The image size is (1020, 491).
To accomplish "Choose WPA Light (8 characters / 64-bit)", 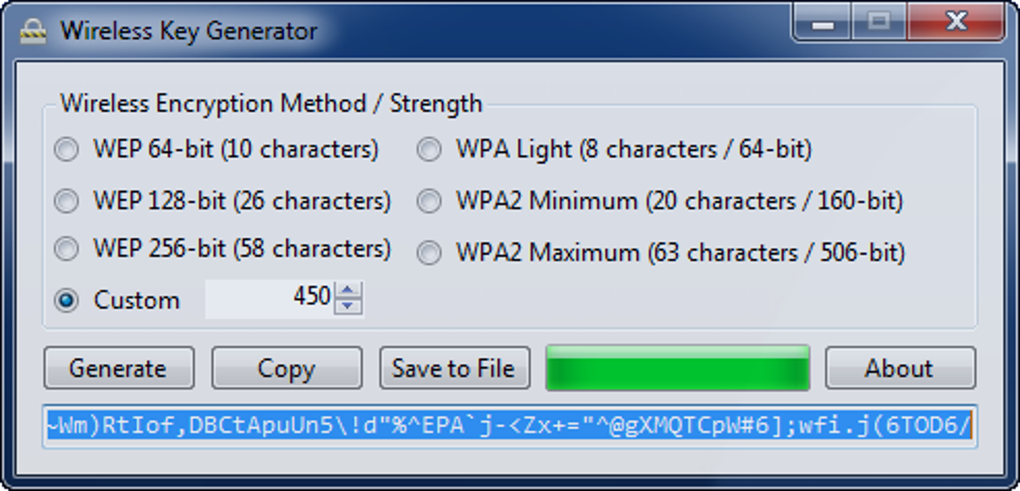I will [429, 150].
